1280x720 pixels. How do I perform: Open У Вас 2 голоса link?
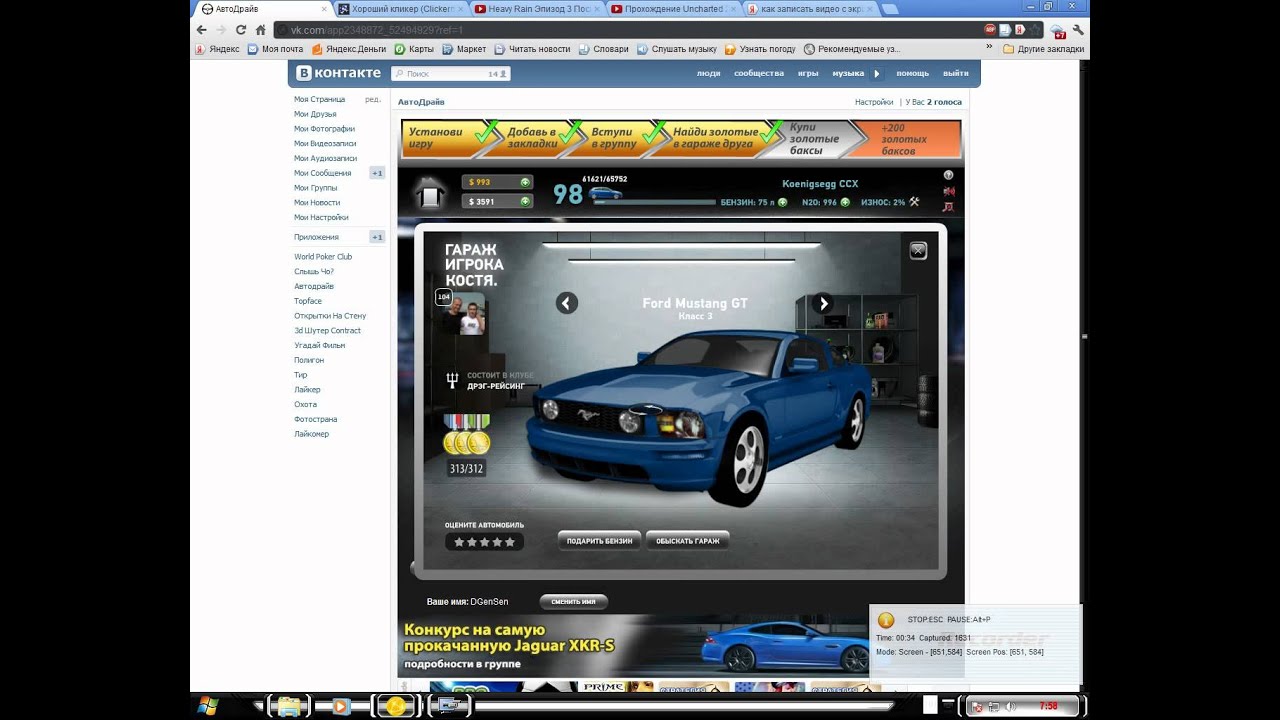(x=933, y=102)
